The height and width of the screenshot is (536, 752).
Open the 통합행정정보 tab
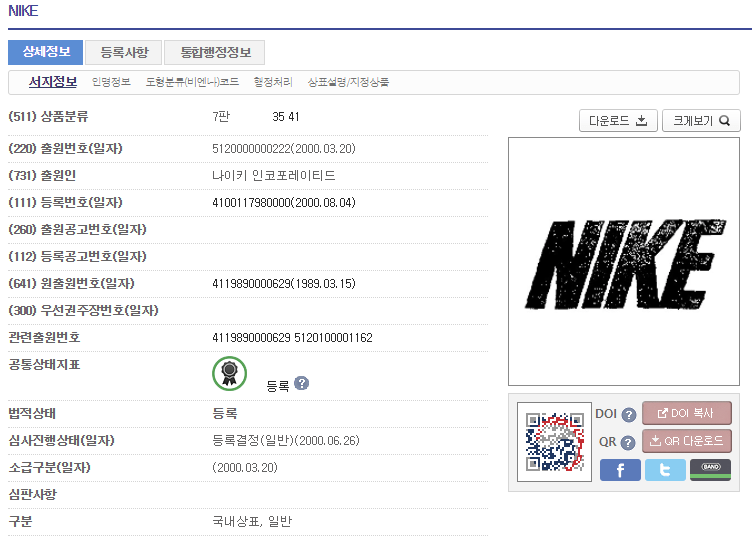[x=215, y=53]
